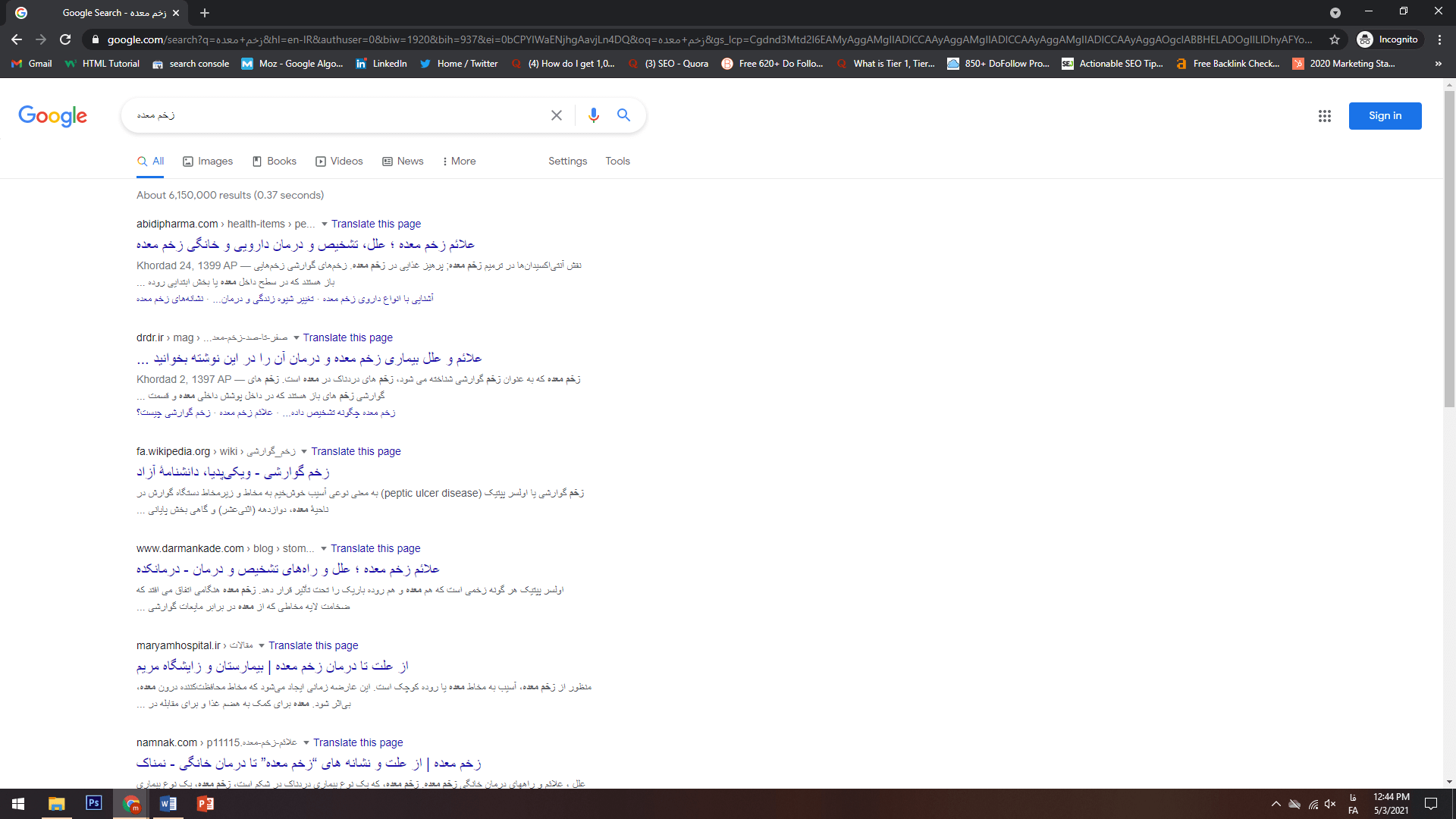Screen dimensions: 1456x819
Task: Open 850+ DoFollow Pro bookmark
Action: [x=999, y=64]
